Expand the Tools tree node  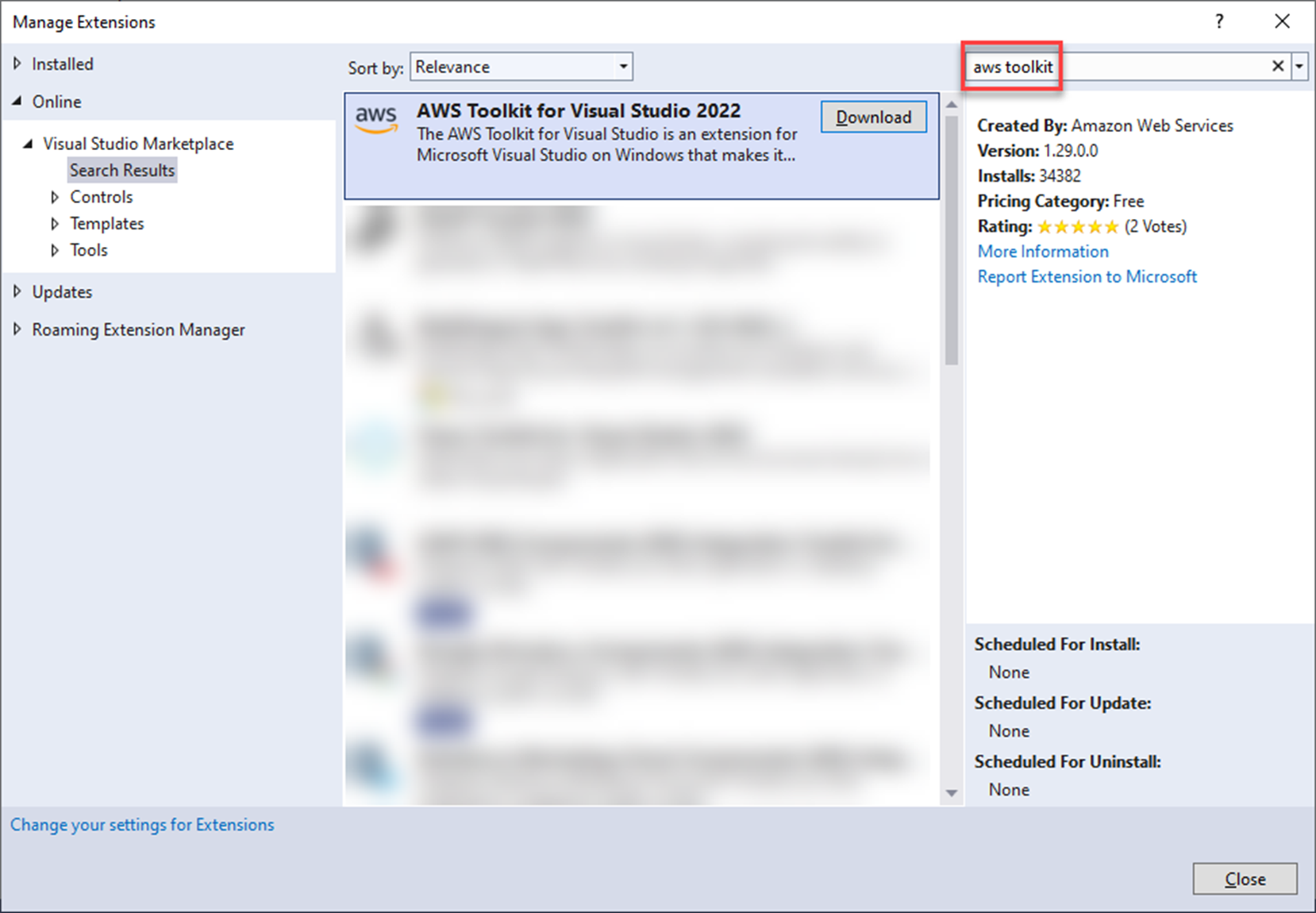pos(55,250)
